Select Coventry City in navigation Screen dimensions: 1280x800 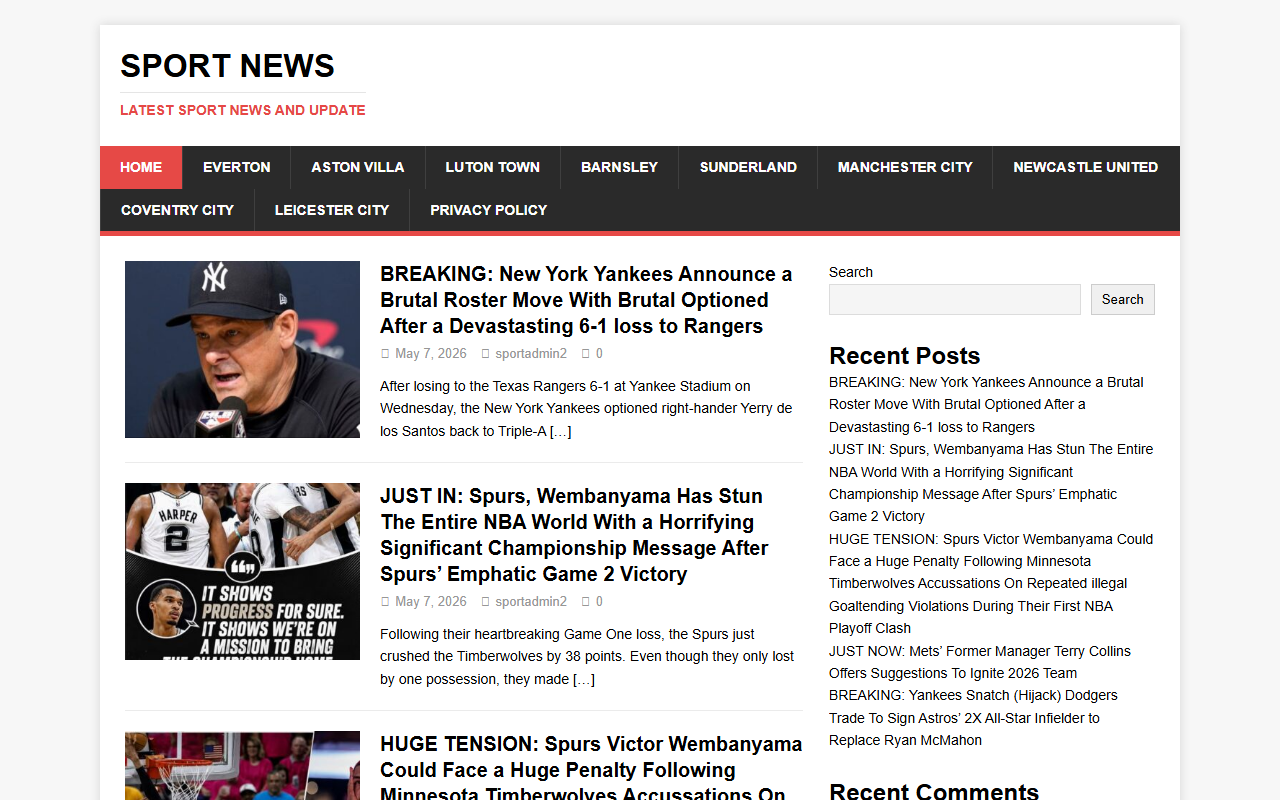pyautogui.click(x=177, y=210)
